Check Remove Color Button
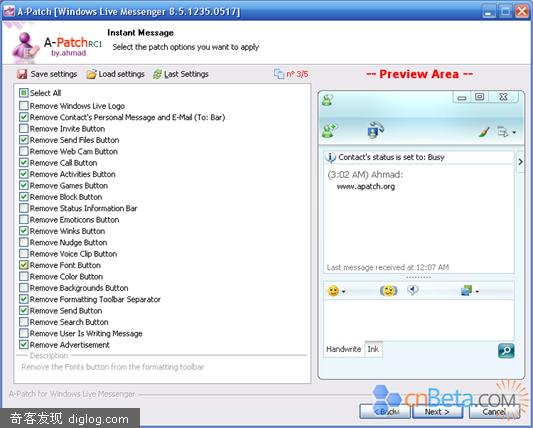 click(23, 276)
